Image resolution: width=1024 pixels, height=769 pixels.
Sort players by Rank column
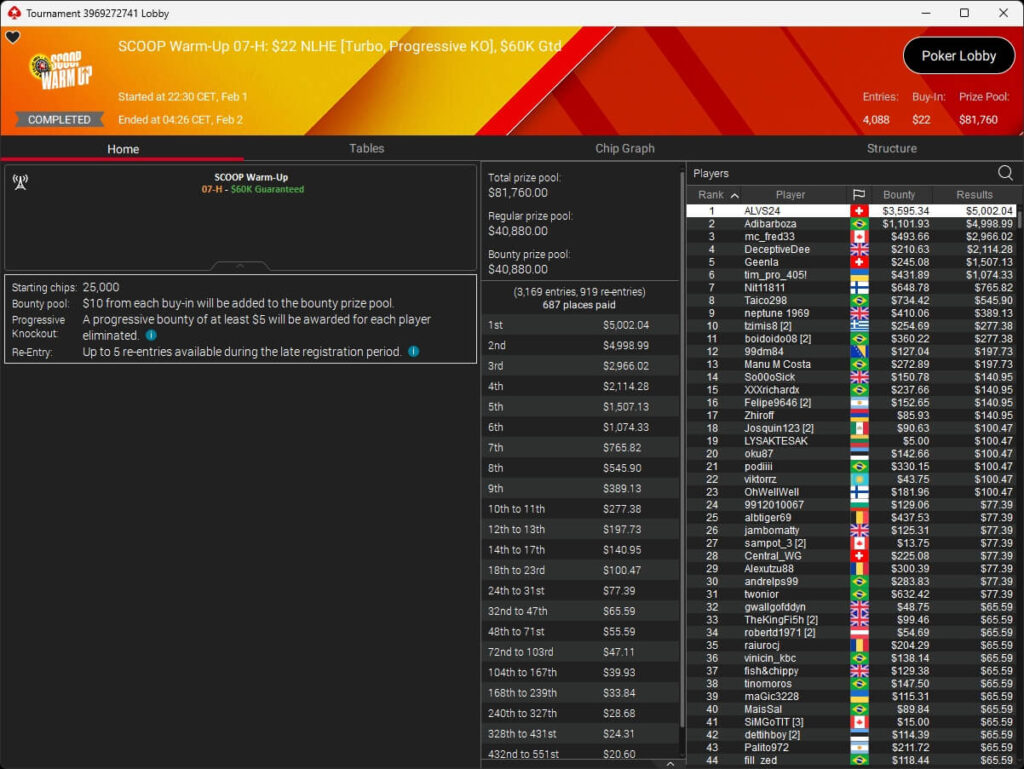pyautogui.click(x=718, y=195)
